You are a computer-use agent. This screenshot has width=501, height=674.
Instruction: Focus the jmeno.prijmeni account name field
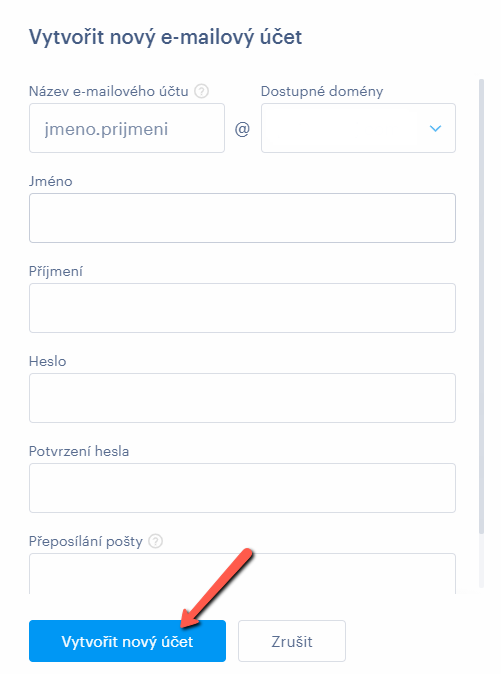click(x=127, y=128)
